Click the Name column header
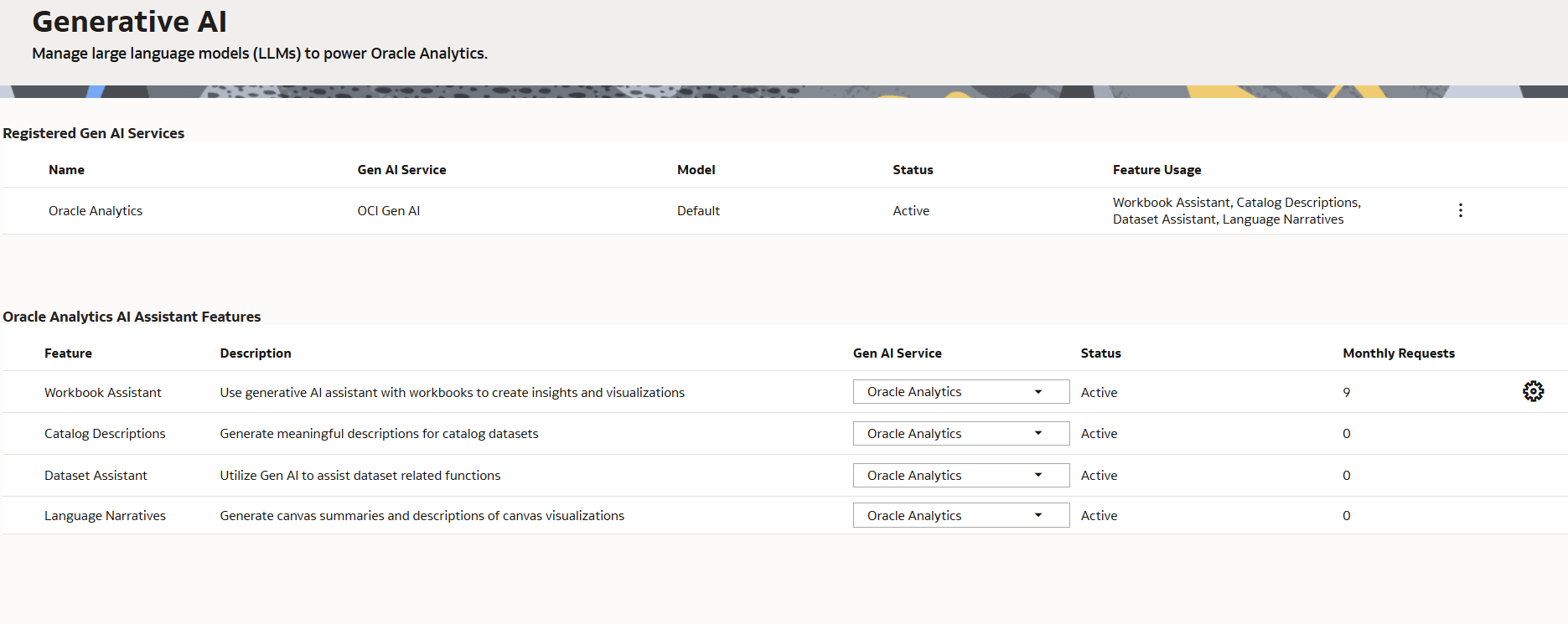This screenshot has height=624, width=1568. pos(66,170)
